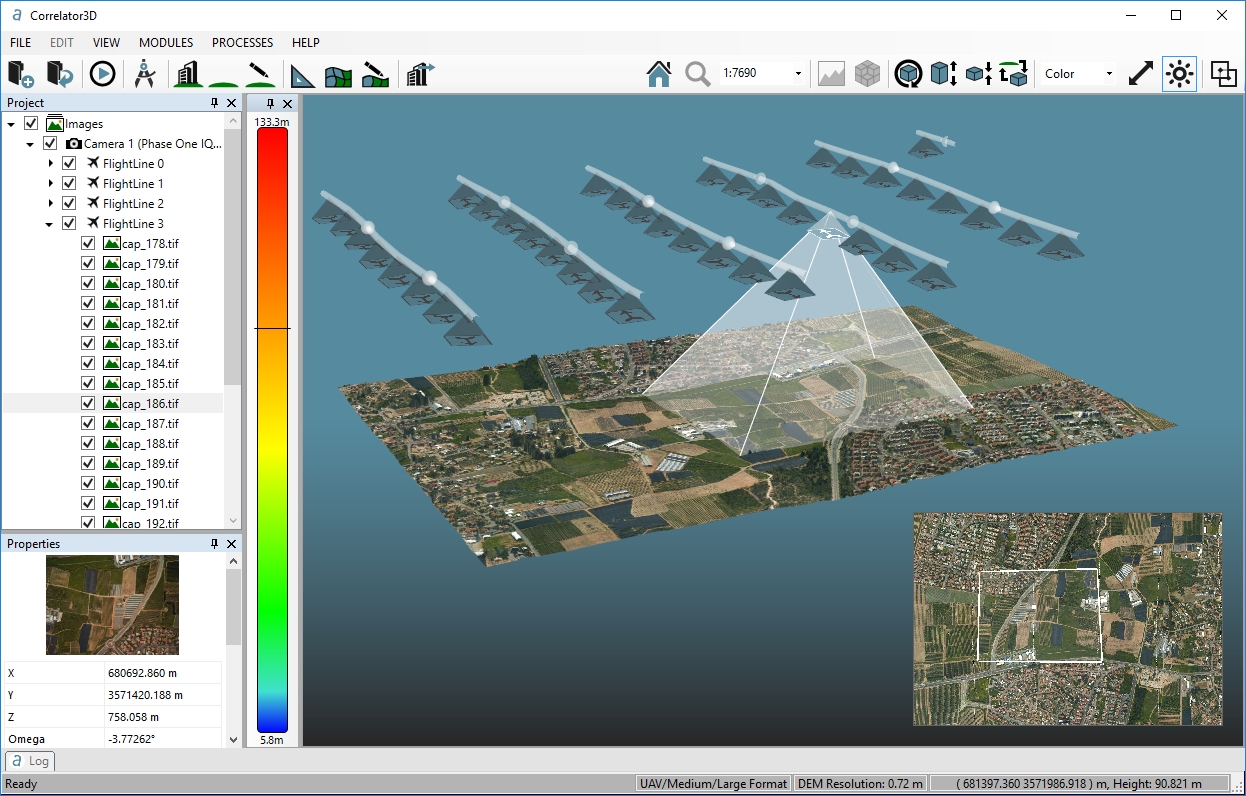The image size is (1246, 796).
Task: Click the elevation color scale legend
Action: pos(271,430)
